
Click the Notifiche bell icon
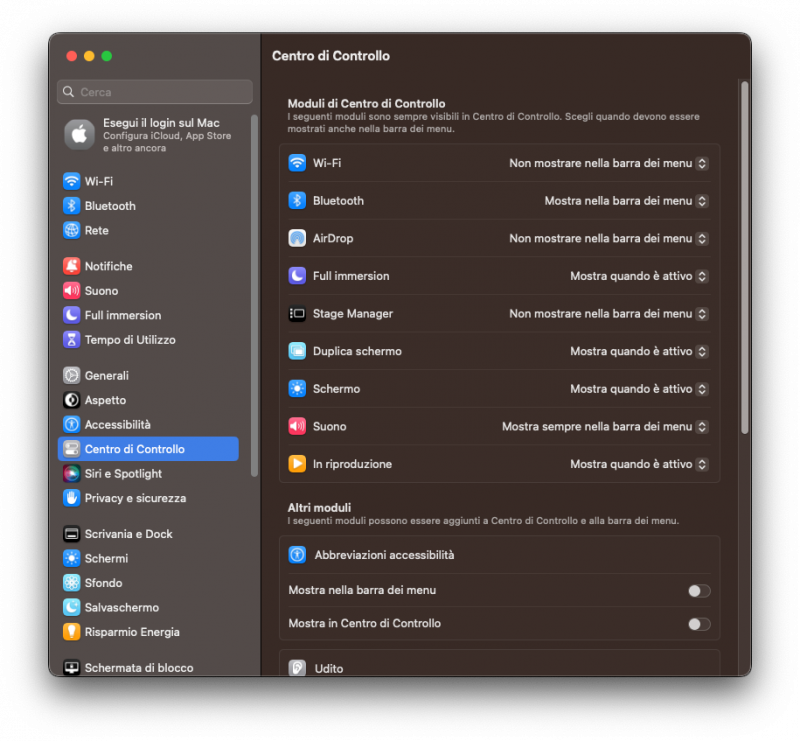71,266
